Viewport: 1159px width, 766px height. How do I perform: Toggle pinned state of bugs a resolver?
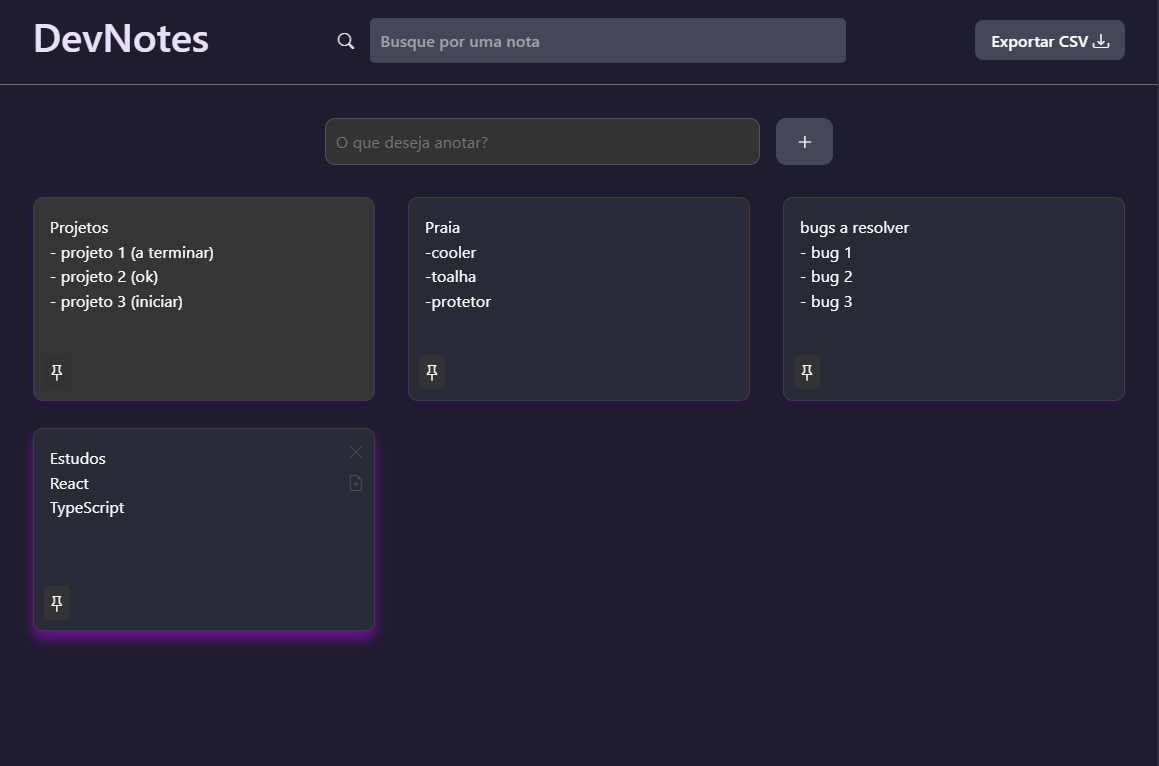tap(806, 371)
